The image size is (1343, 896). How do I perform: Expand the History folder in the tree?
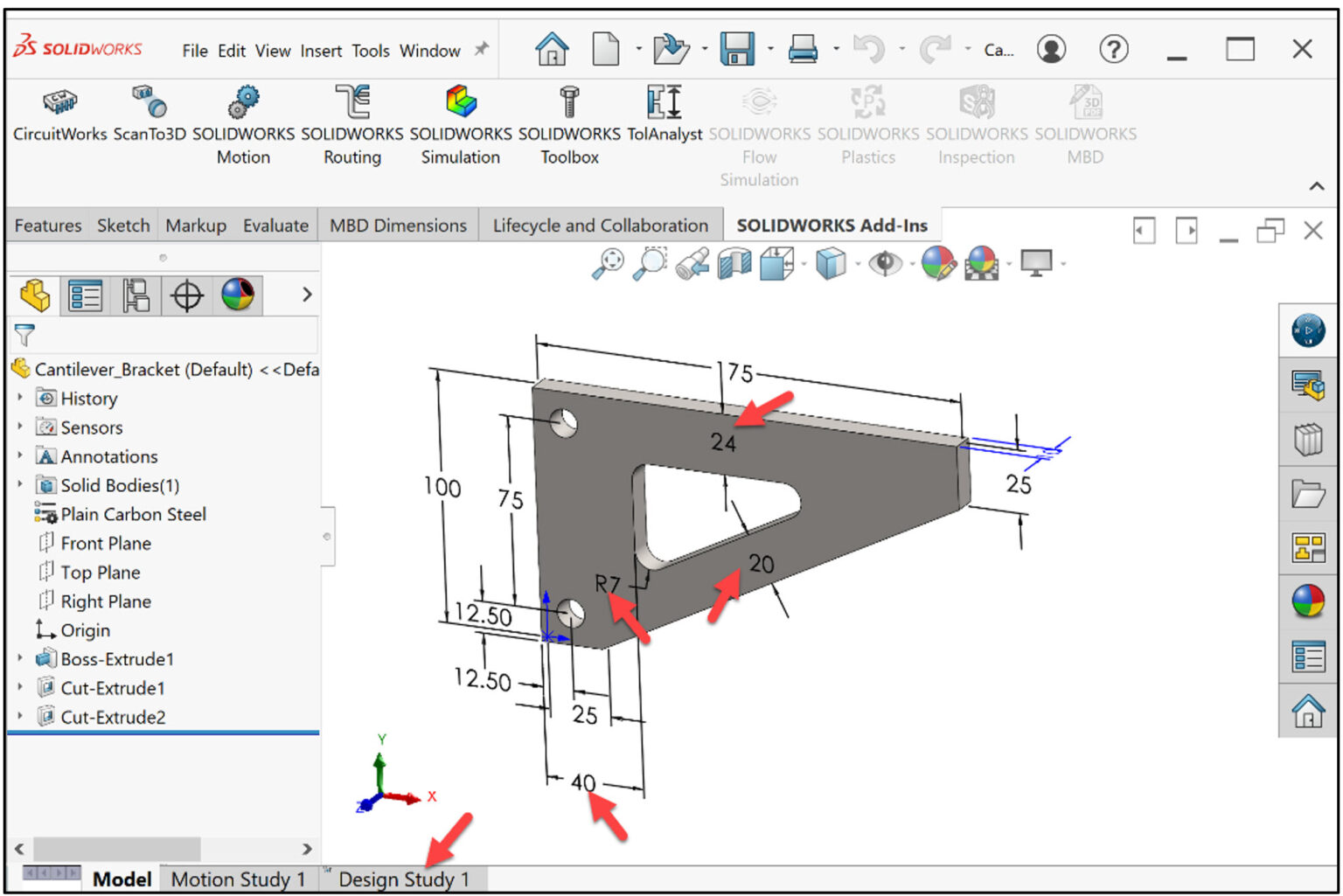tap(21, 398)
